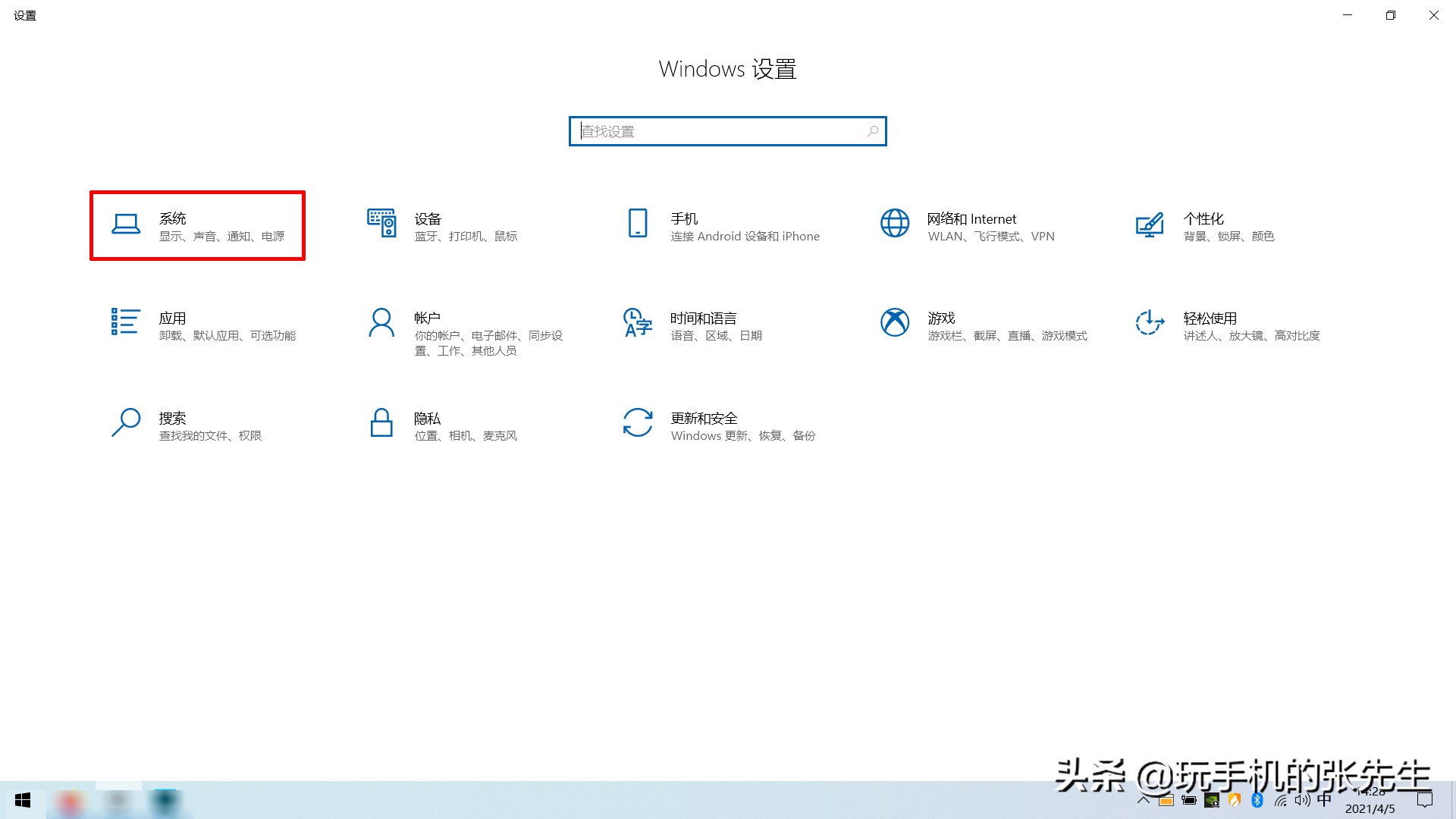This screenshot has width=1456, height=819.
Task: Open the 轻松使用 (Ease of Access) icon
Action: 1150,322
